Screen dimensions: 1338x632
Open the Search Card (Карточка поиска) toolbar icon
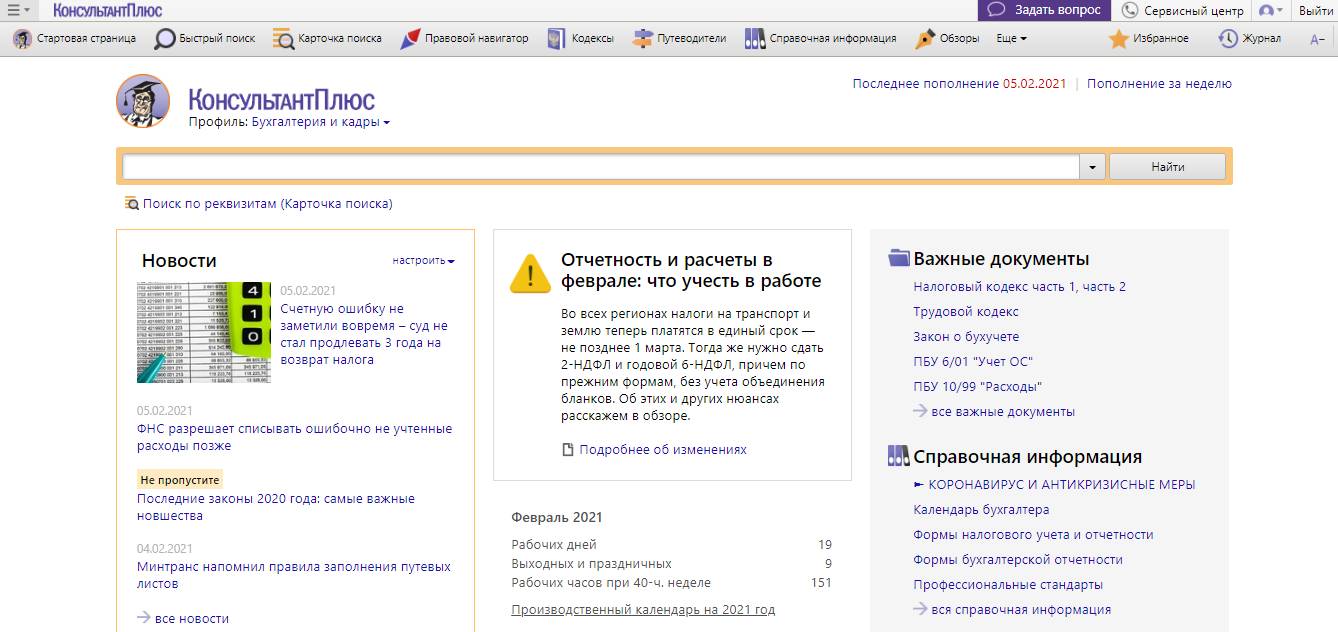point(283,39)
